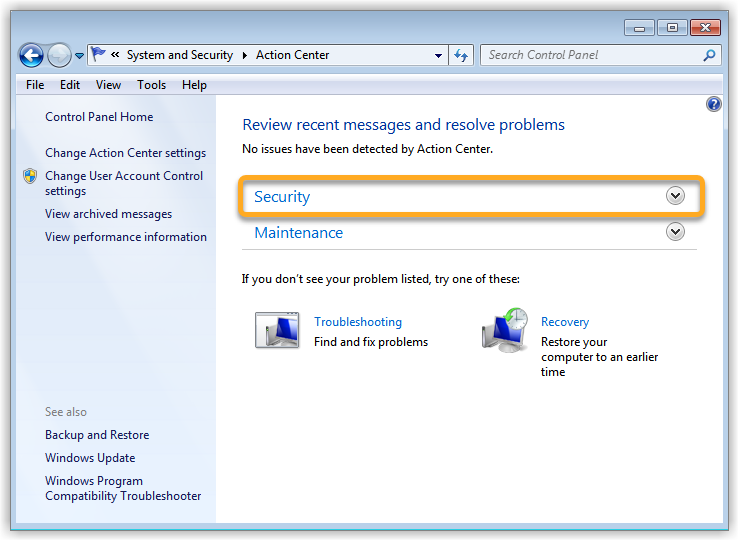Open the File menu
739x541 pixels.
pyautogui.click(x=35, y=85)
